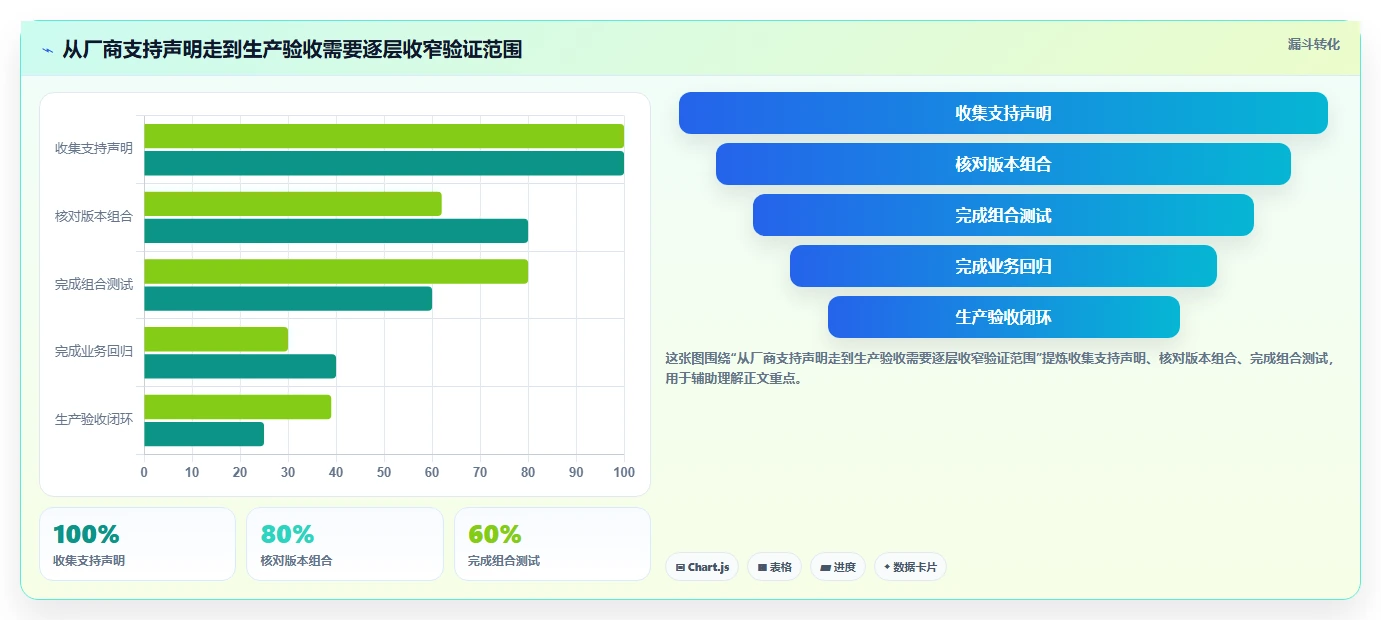Viewport: 1381px width, 620px height.
Task: Click the teal bar for 完成业务回归
Action: [240, 366]
